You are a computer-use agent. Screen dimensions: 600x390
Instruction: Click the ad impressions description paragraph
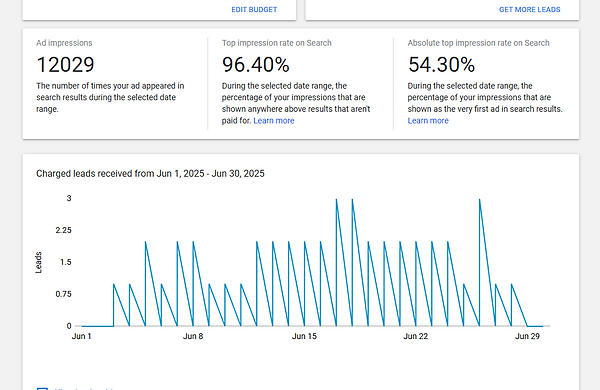click(111, 97)
